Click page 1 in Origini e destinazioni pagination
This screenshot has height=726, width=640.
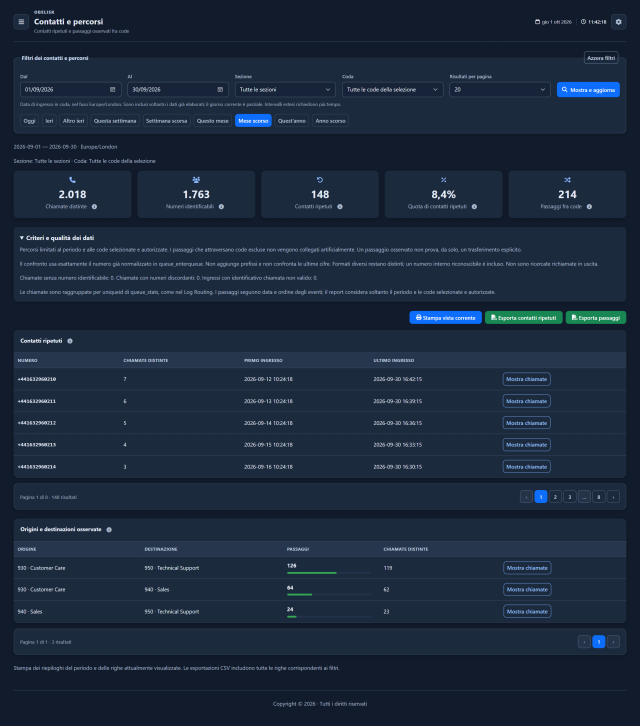point(599,642)
